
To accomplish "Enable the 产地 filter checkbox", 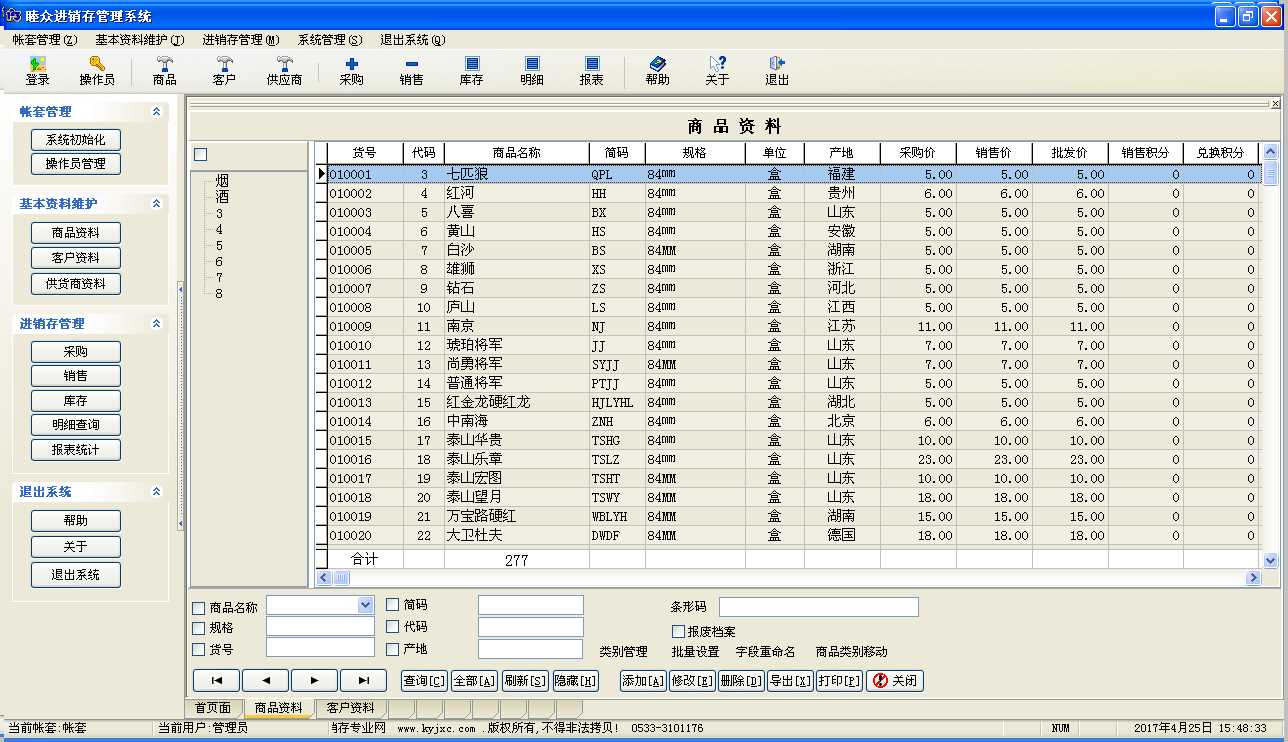I will 392,649.
